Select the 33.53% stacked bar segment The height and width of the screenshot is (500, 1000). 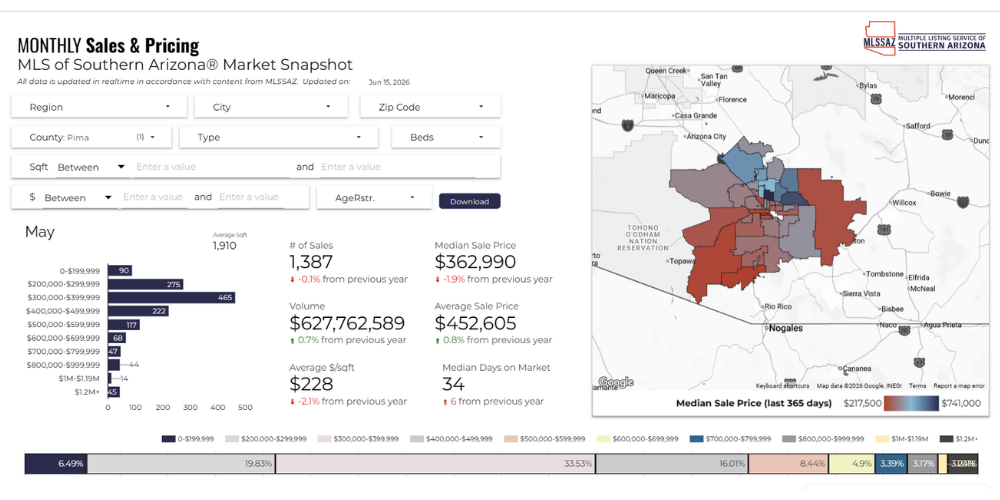[436, 464]
